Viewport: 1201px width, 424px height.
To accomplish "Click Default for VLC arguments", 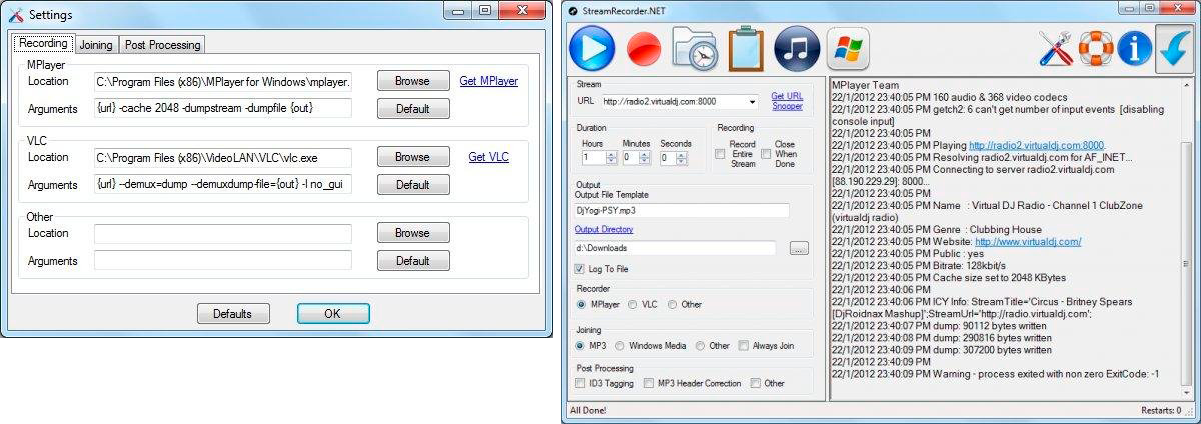I will click(x=413, y=184).
